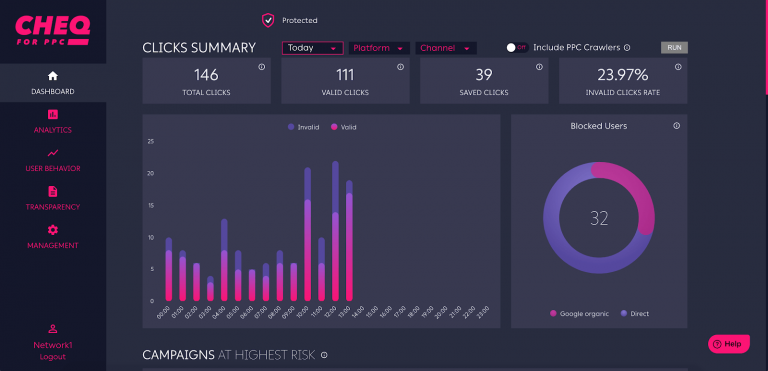Screen dimensions: 768x371
Task: Click the Clicks Summary heading
Action: [199, 48]
